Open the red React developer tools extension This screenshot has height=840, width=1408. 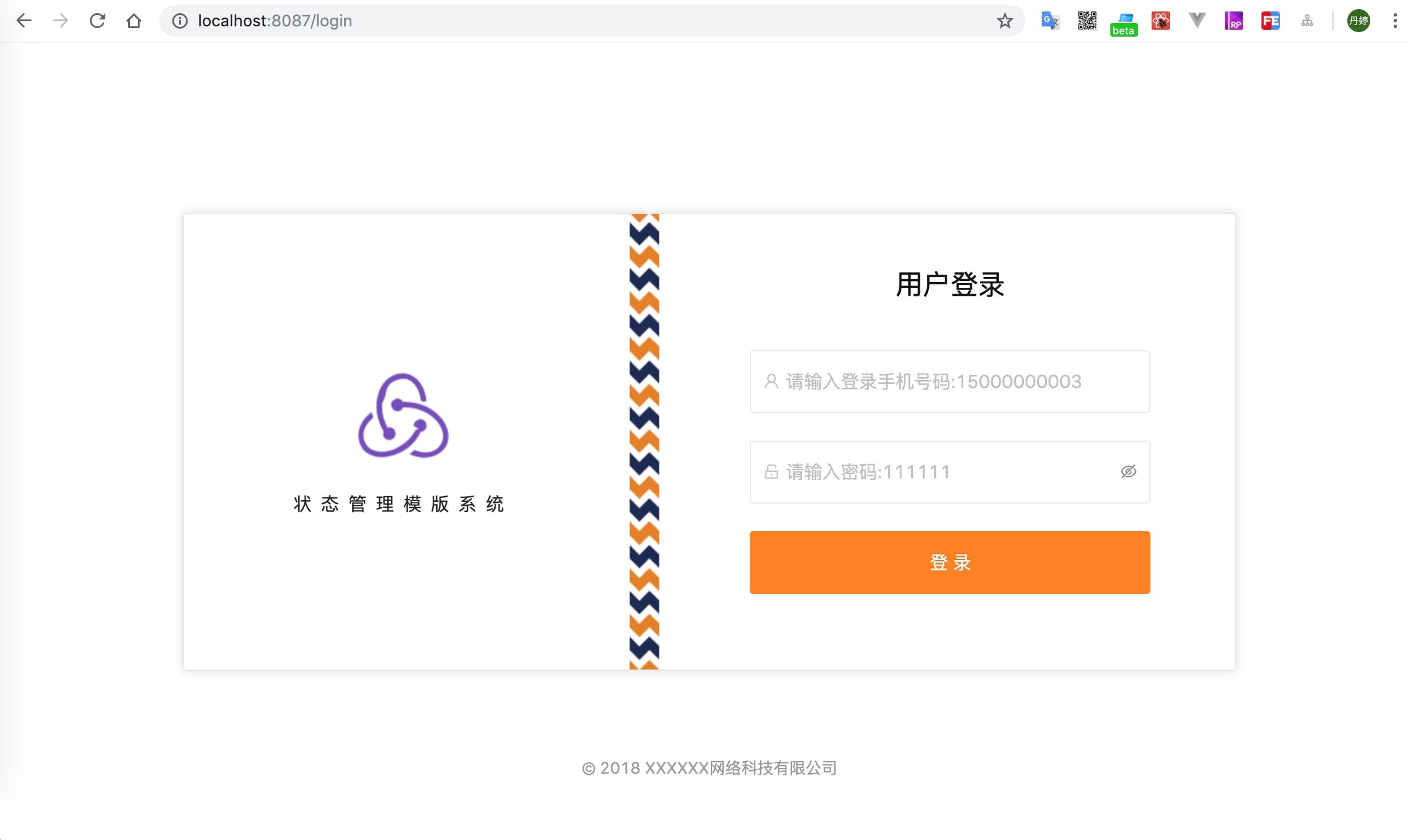[1160, 21]
